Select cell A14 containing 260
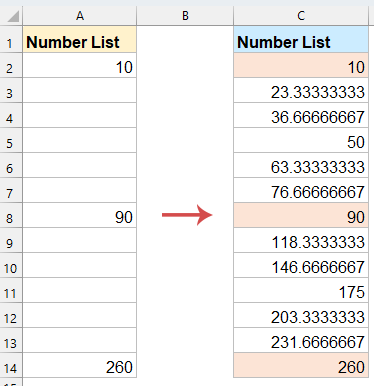This screenshot has height=386, width=374. click(x=80, y=365)
